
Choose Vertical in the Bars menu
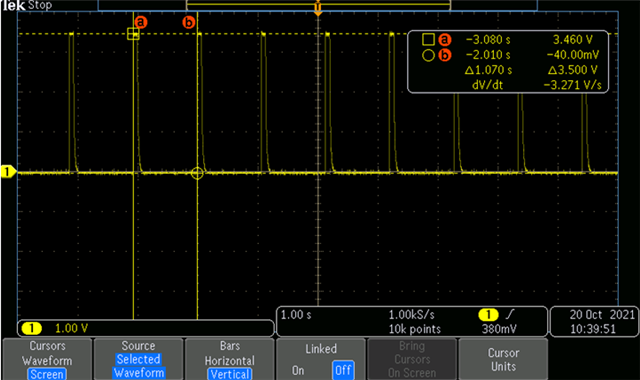[230, 374]
